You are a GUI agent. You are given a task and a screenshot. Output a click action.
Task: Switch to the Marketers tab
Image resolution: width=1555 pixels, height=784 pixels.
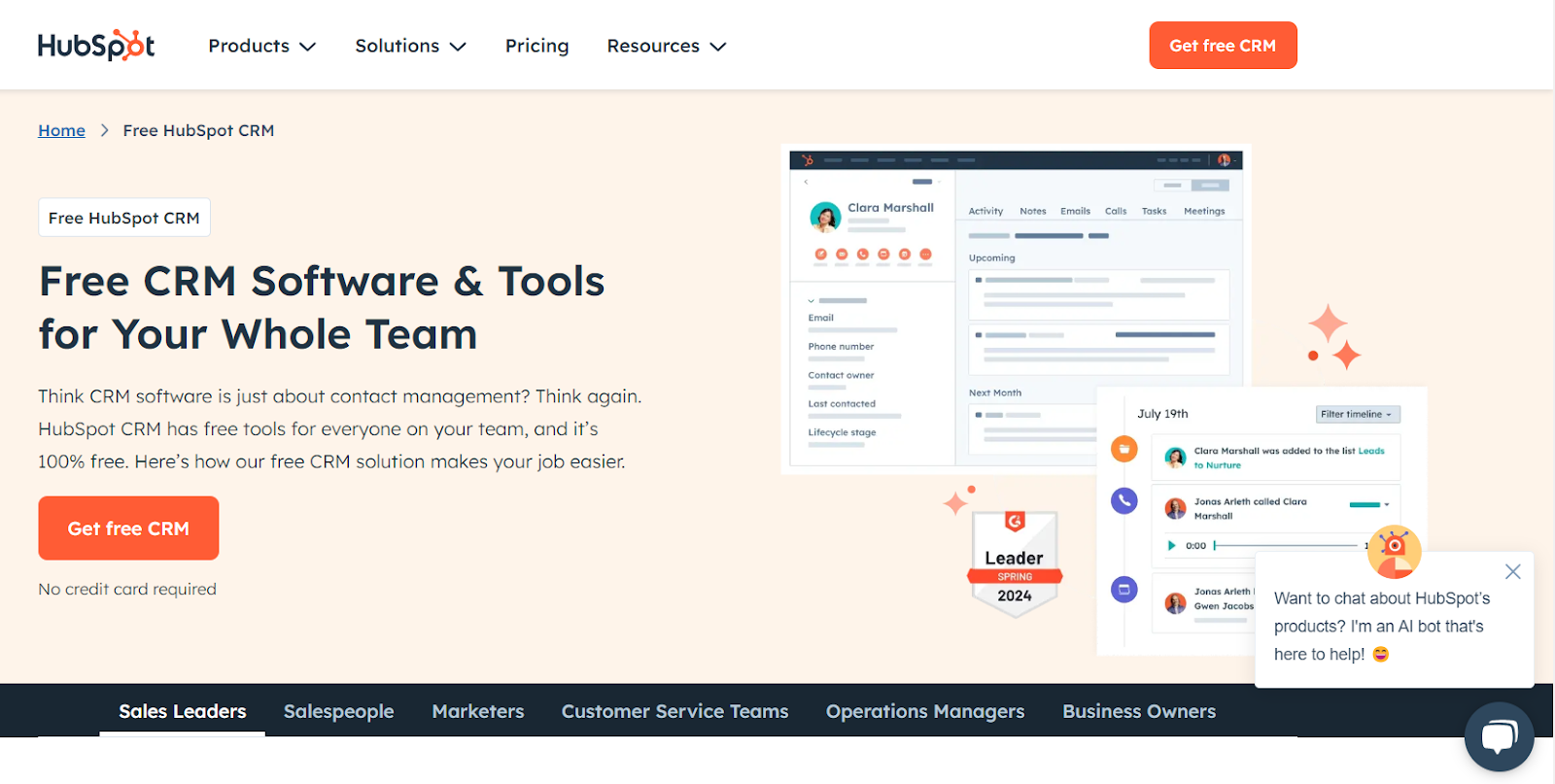[x=478, y=711]
